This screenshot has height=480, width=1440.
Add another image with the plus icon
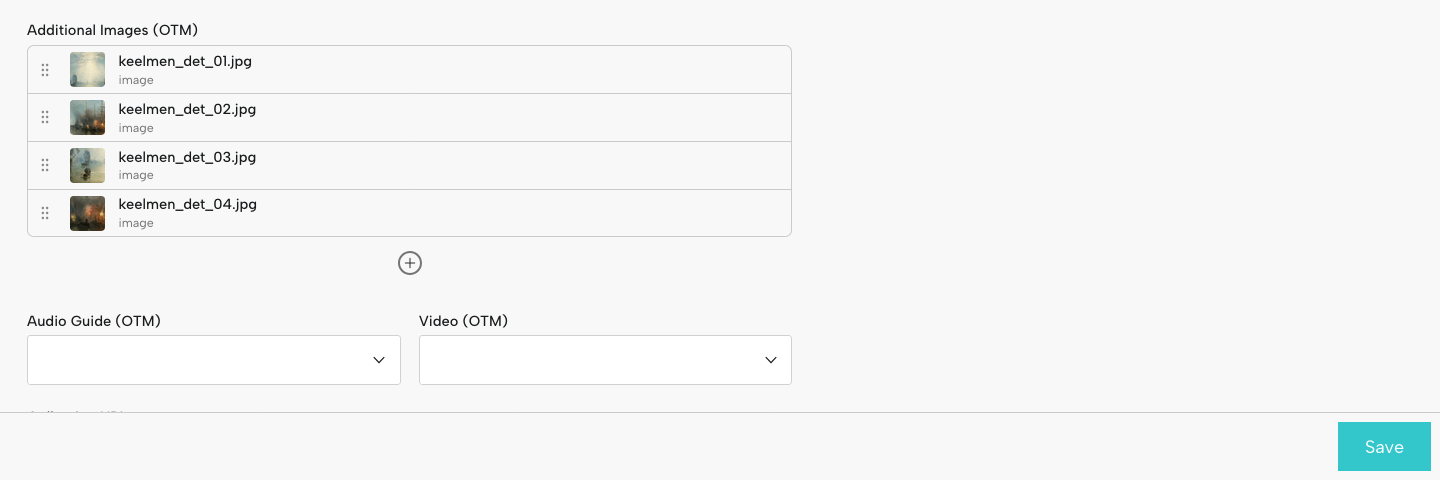point(410,263)
